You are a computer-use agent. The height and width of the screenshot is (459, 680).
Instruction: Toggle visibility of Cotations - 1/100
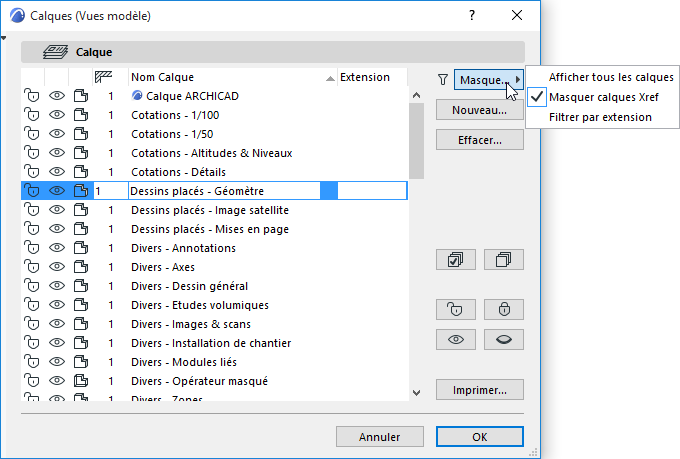pyautogui.click(x=57, y=115)
